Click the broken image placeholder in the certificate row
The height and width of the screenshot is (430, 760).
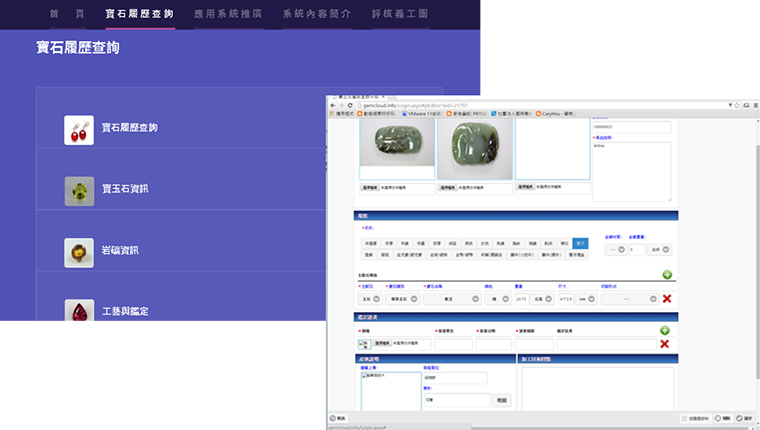pyautogui.click(x=364, y=344)
